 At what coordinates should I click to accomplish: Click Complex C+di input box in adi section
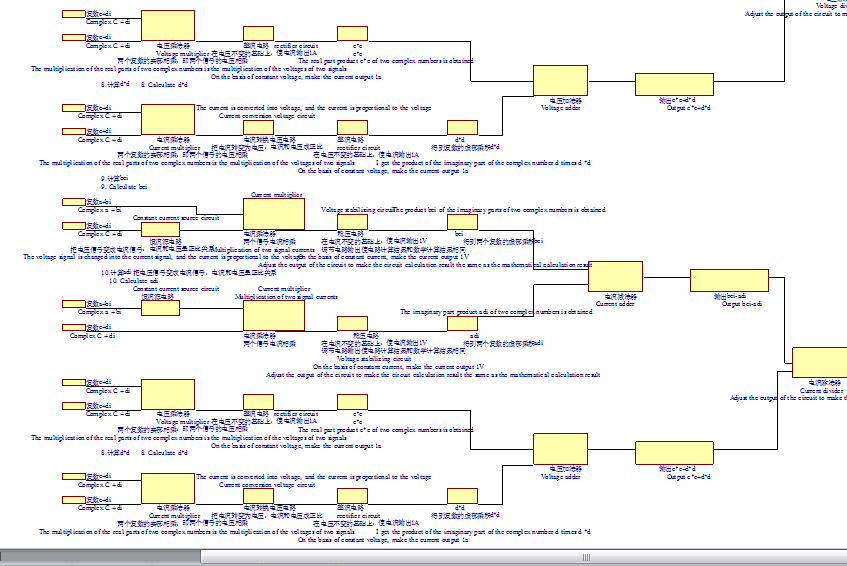pos(73,329)
